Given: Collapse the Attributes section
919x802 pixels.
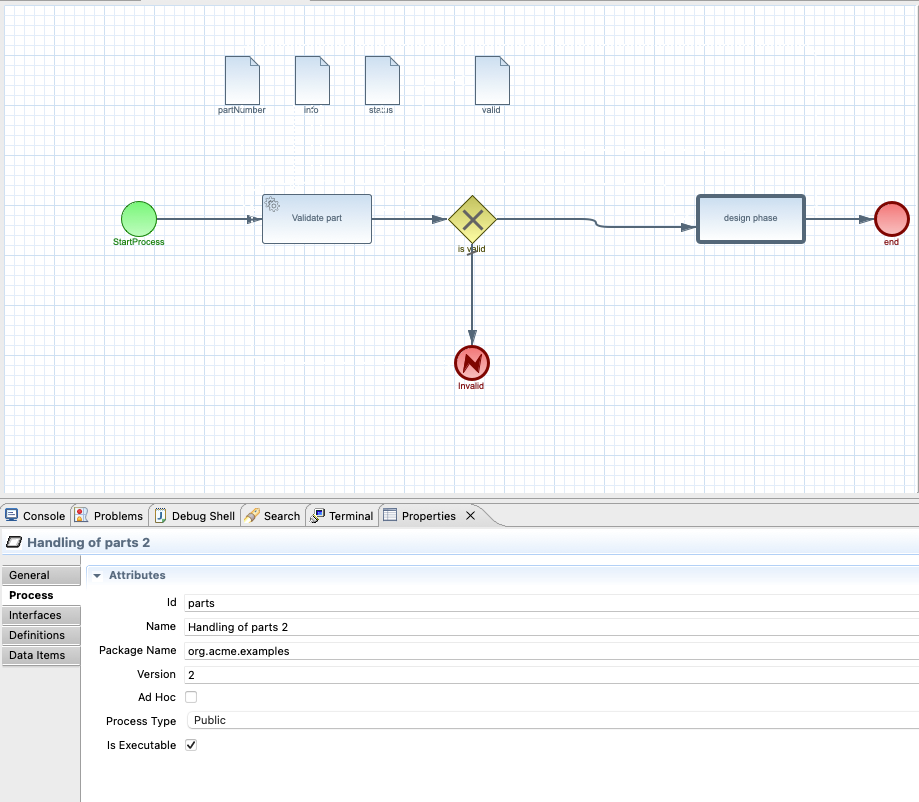Looking at the screenshot, I should (x=97, y=576).
